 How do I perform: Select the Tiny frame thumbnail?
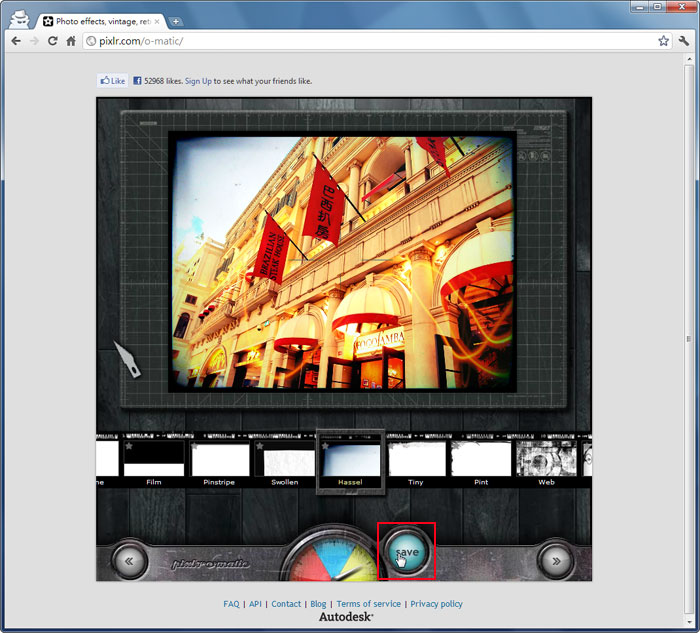pos(416,459)
